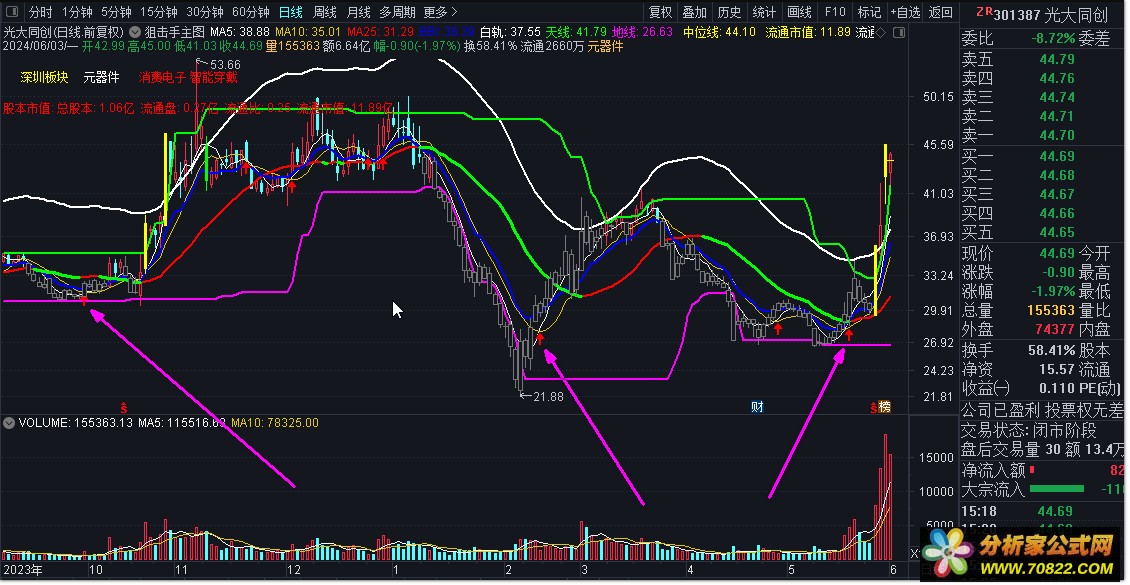Switch to the 15分钟 period tab
This screenshot has width=1130, height=585.
coord(158,12)
